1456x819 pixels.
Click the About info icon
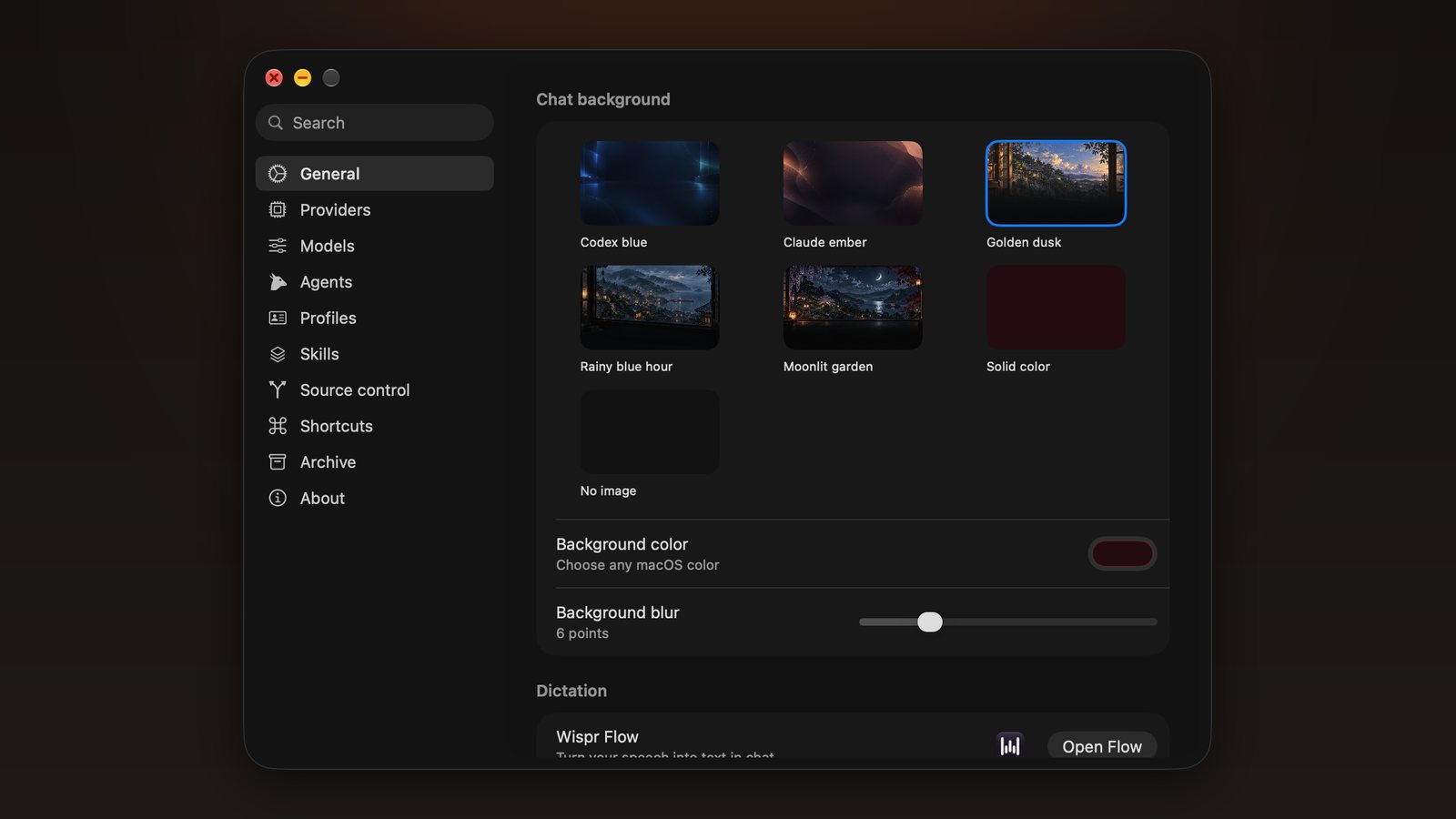coord(278,498)
